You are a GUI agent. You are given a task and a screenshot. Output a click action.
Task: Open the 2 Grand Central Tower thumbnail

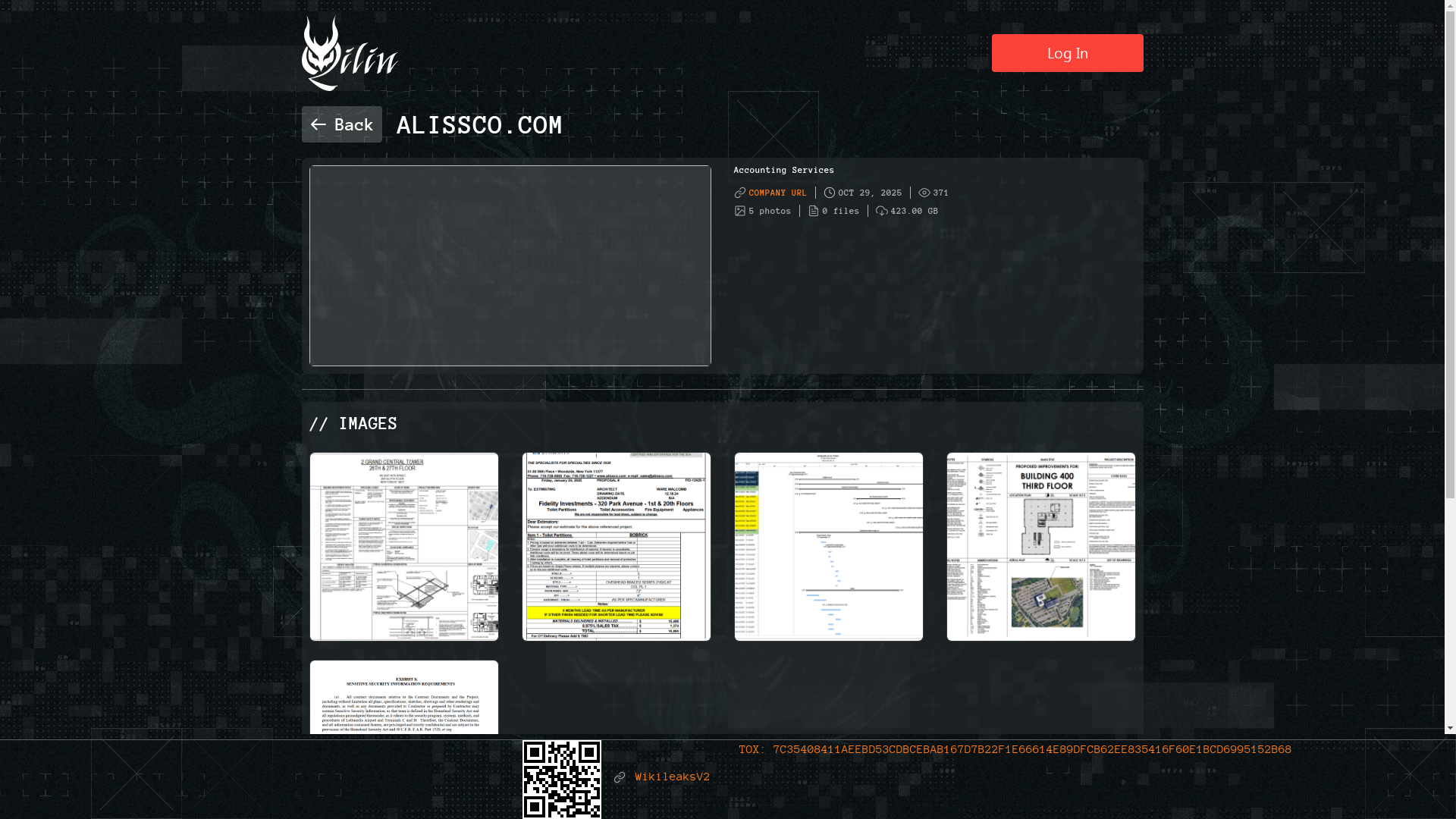point(404,547)
